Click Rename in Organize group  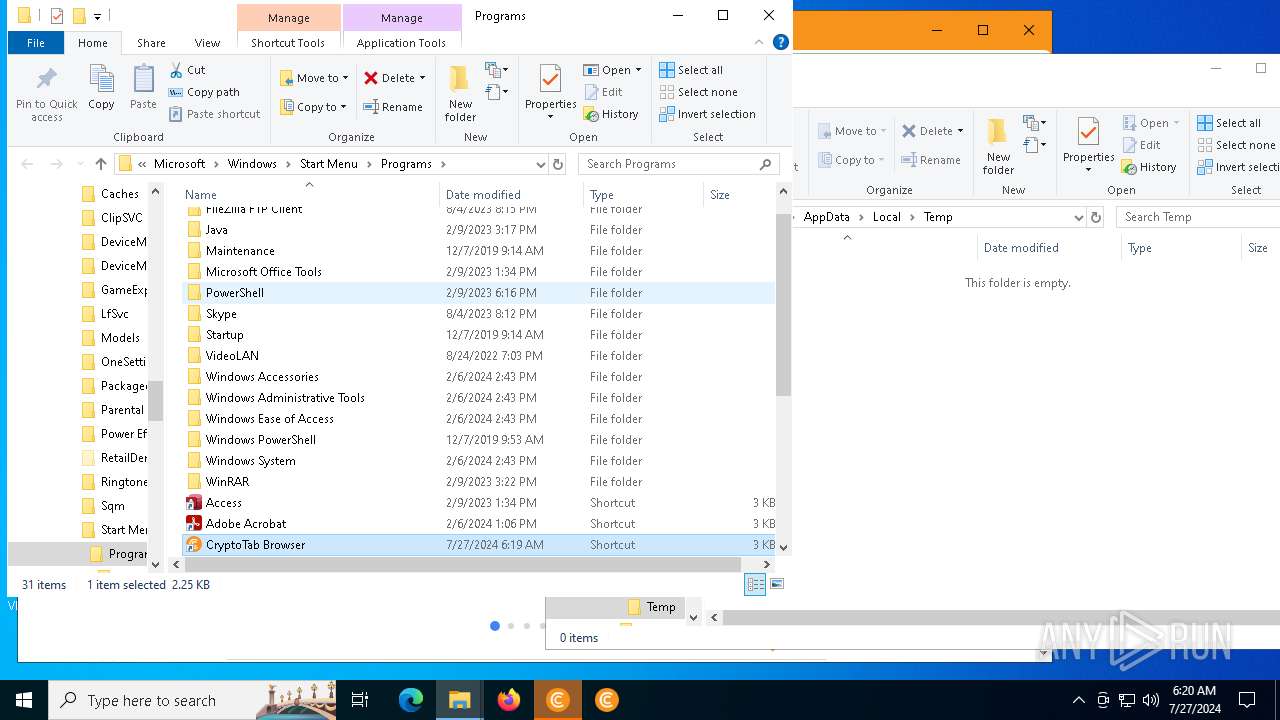pyautogui.click(x=393, y=107)
